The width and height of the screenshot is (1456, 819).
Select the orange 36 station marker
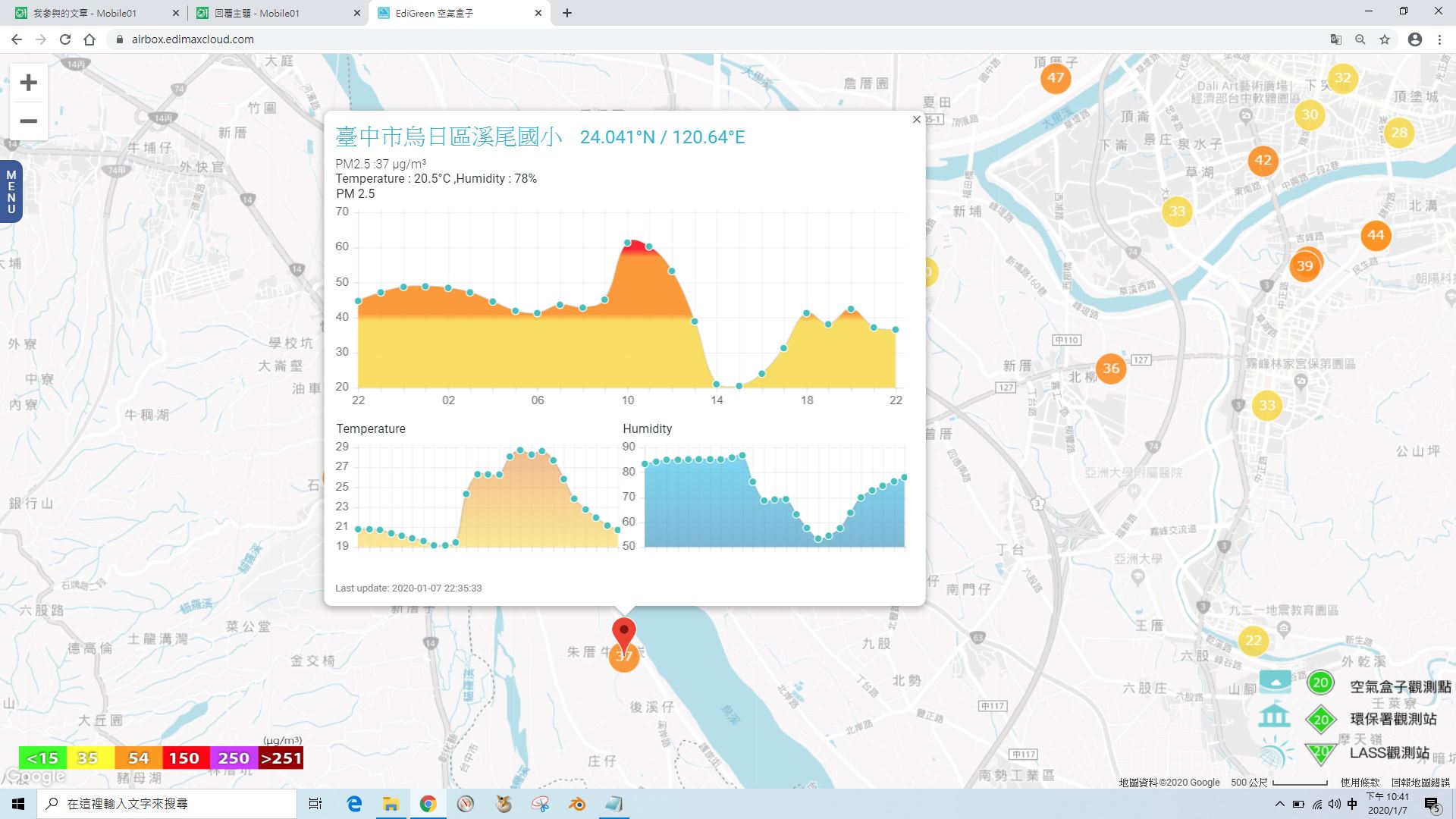[1110, 369]
